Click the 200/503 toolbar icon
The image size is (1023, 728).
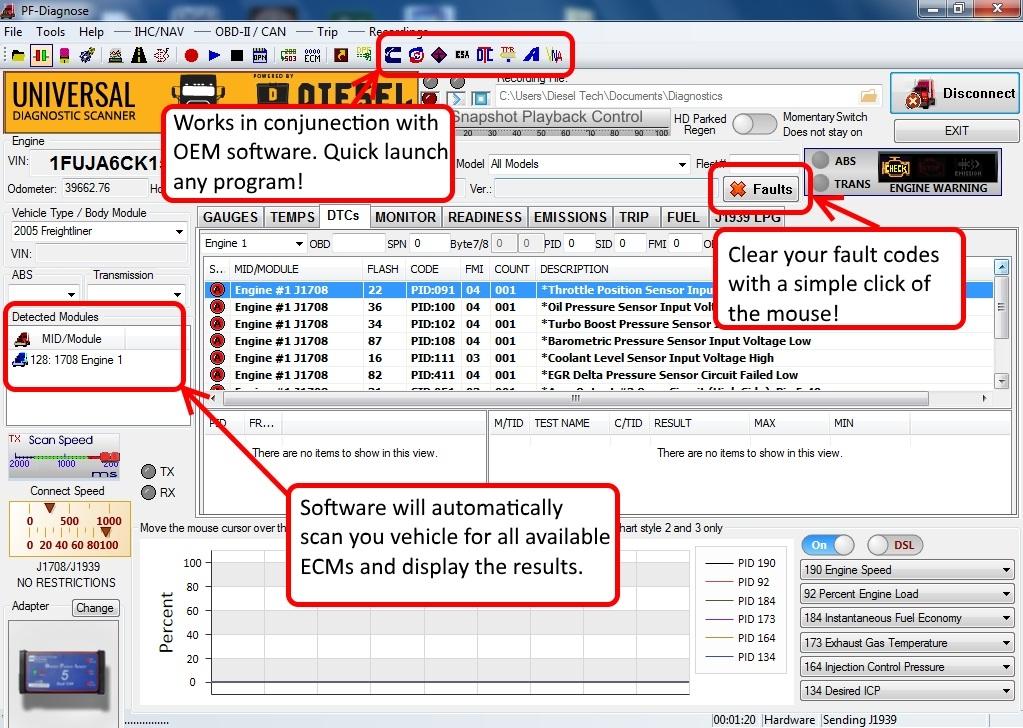coord(288,55)
